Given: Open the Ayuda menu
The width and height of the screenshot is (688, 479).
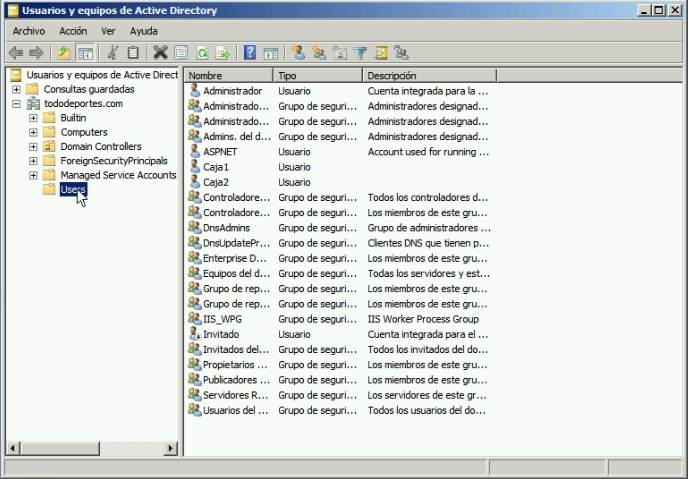Looking at the screenshot, I should (x=143, y=31).
